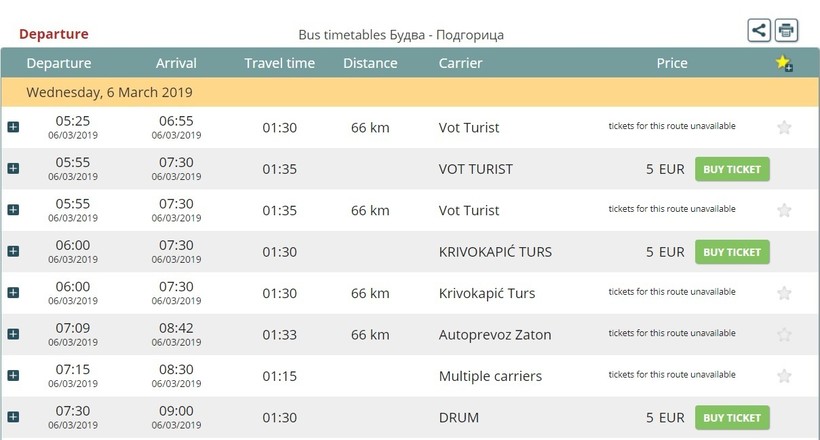Viewport: 820px width, 440px height.
Task: Expand the 06:00 KRIVOKAPIĆ TURS 5 EUR row
Action: coord(13,251)
